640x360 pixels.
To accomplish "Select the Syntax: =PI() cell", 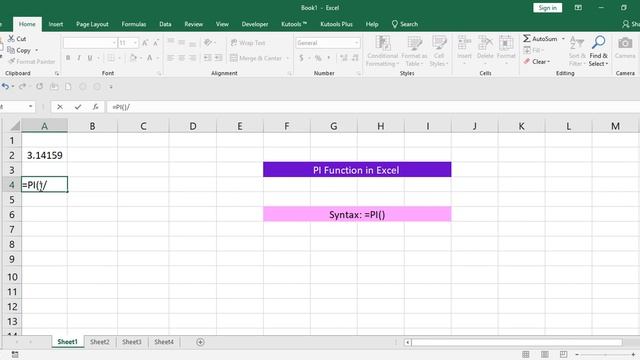I will coord(357,214).
